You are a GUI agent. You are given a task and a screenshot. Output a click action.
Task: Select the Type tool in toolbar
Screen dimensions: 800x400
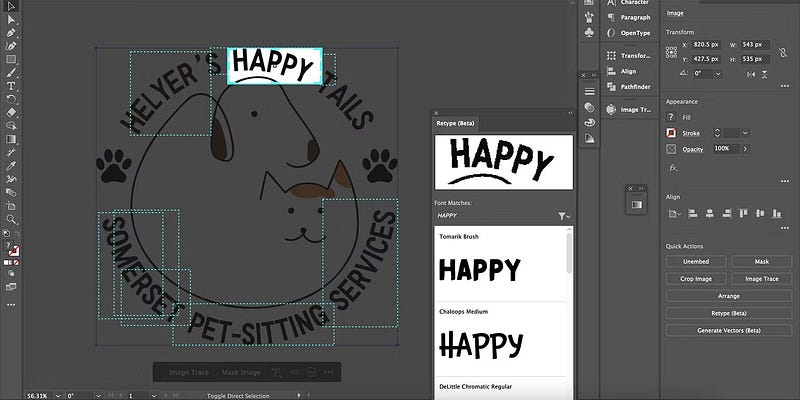[x=10, y=86]
